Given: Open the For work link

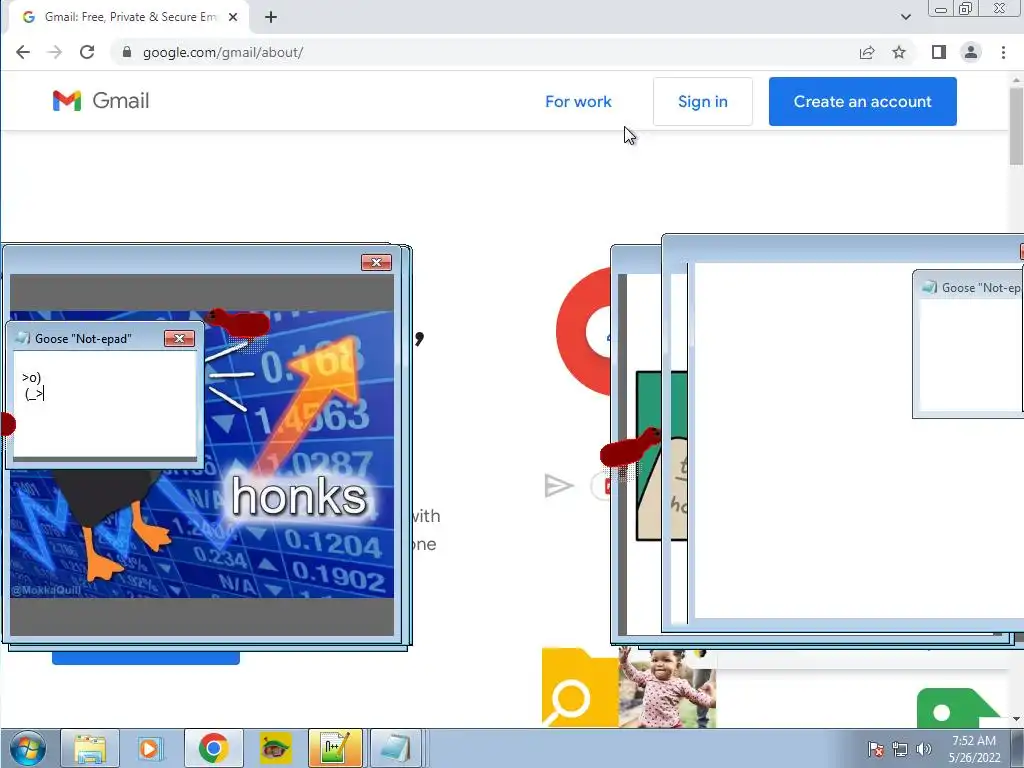Looking at the screenshot, I should click(x=578, y=102).
